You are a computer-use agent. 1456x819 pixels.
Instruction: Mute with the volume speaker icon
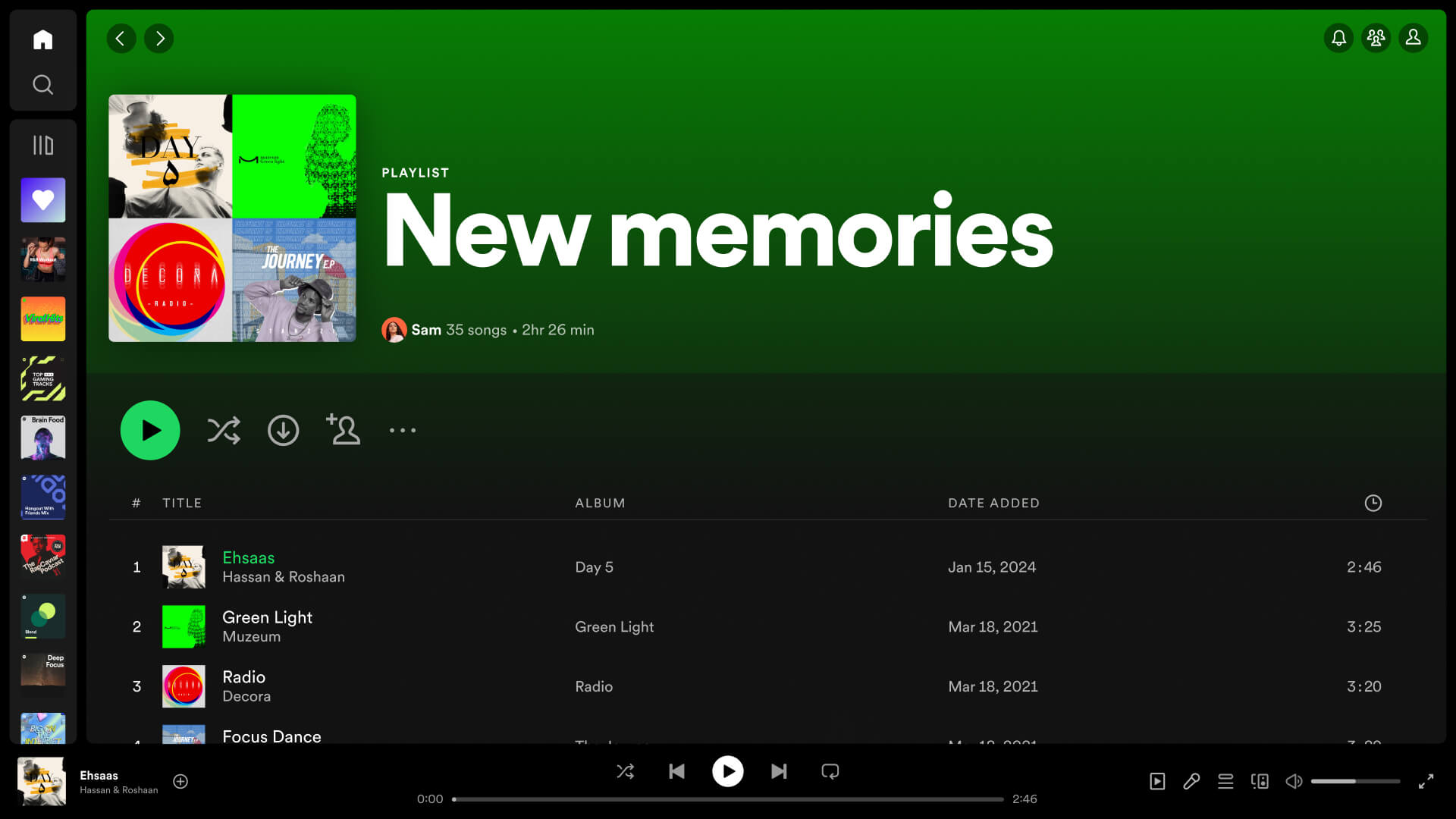[x=1294, y=782]
